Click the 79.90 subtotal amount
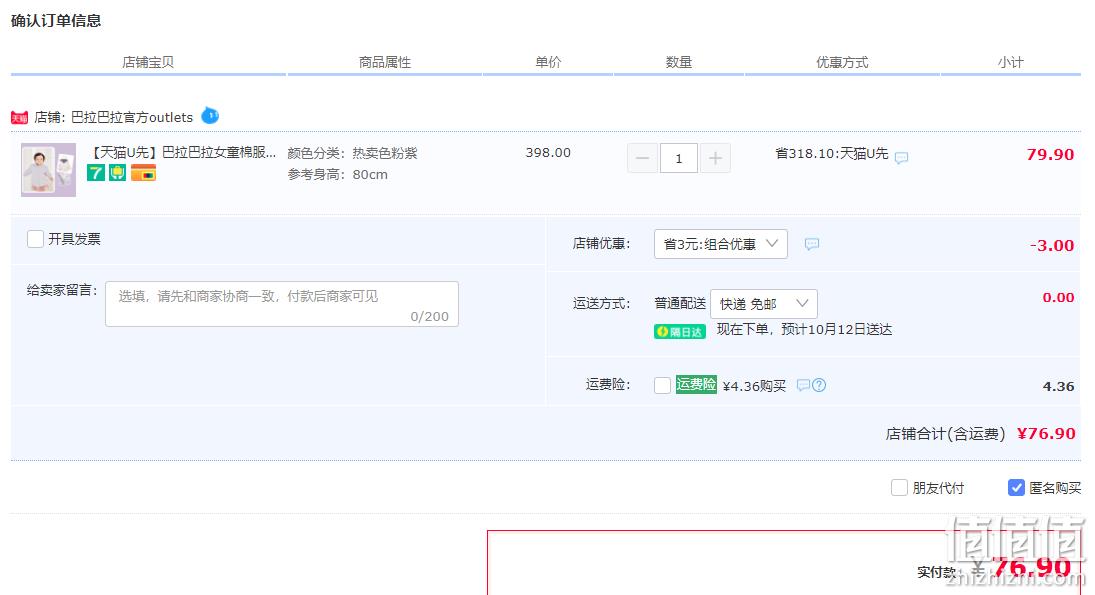The height and width of the screenshot is (595, 1095). [1050, 154]
